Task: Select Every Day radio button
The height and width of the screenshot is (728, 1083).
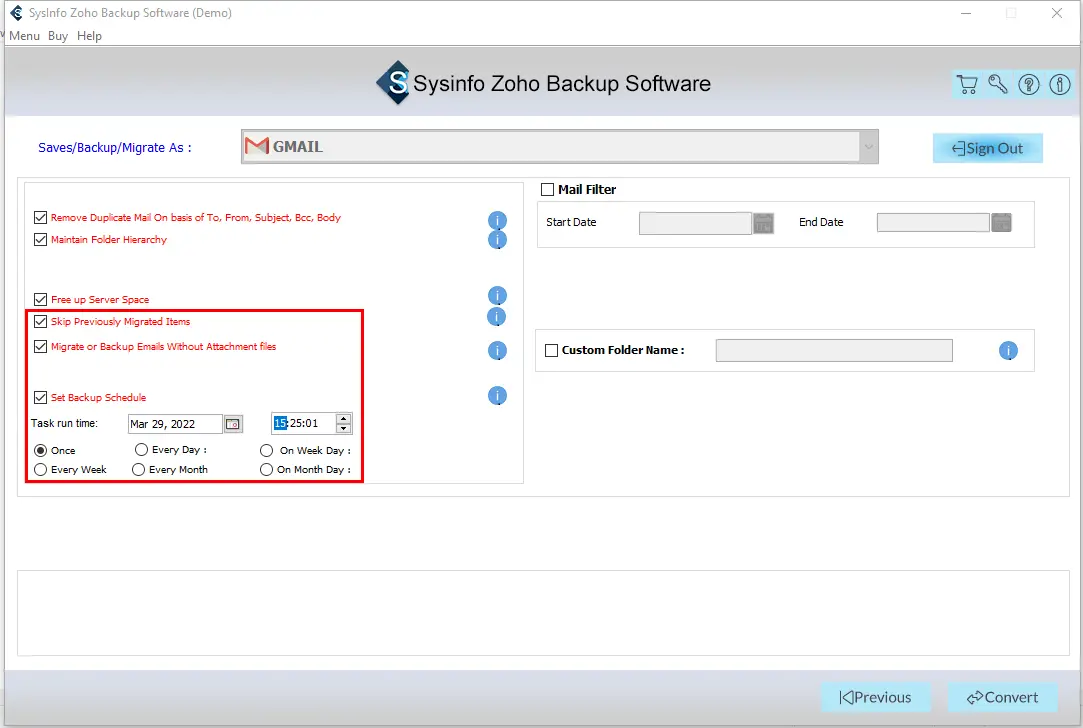Action: coord(141,450)
